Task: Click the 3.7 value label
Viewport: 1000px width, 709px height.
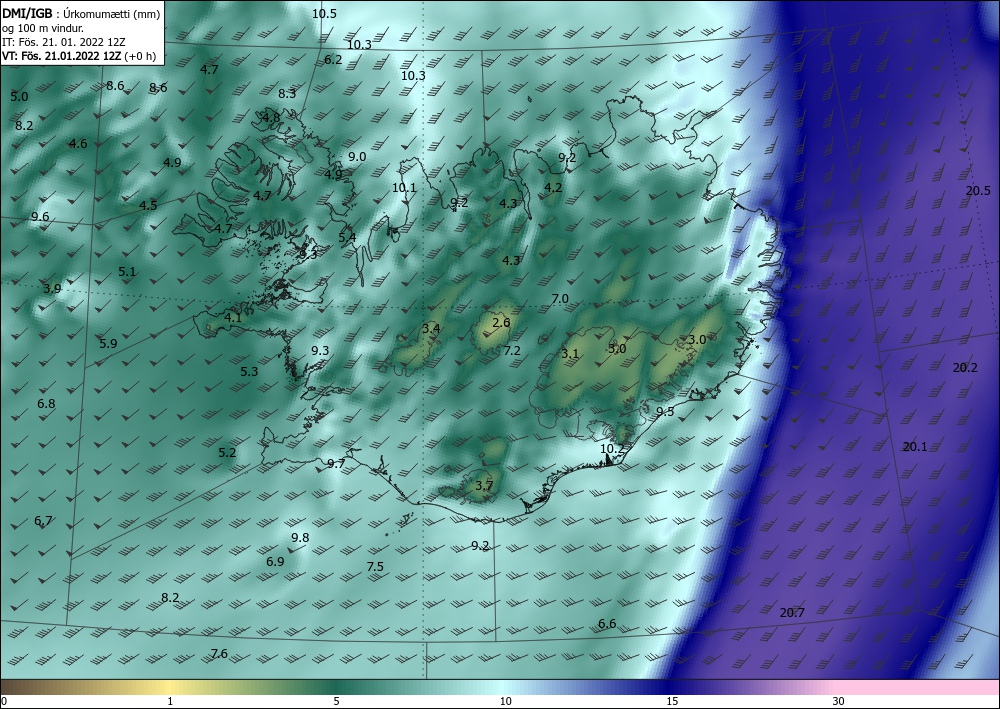Action: coord(484,486)
